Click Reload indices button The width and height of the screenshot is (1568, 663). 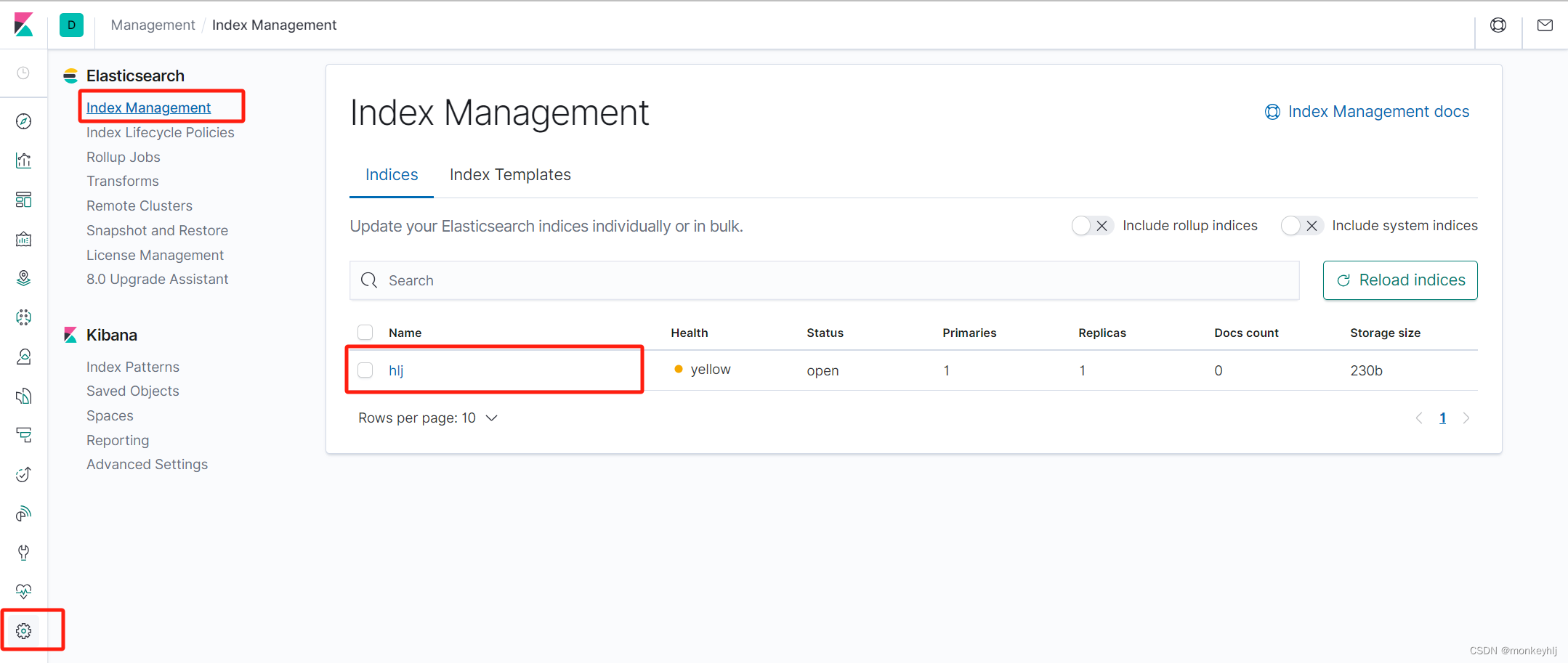pos(1400,280)
